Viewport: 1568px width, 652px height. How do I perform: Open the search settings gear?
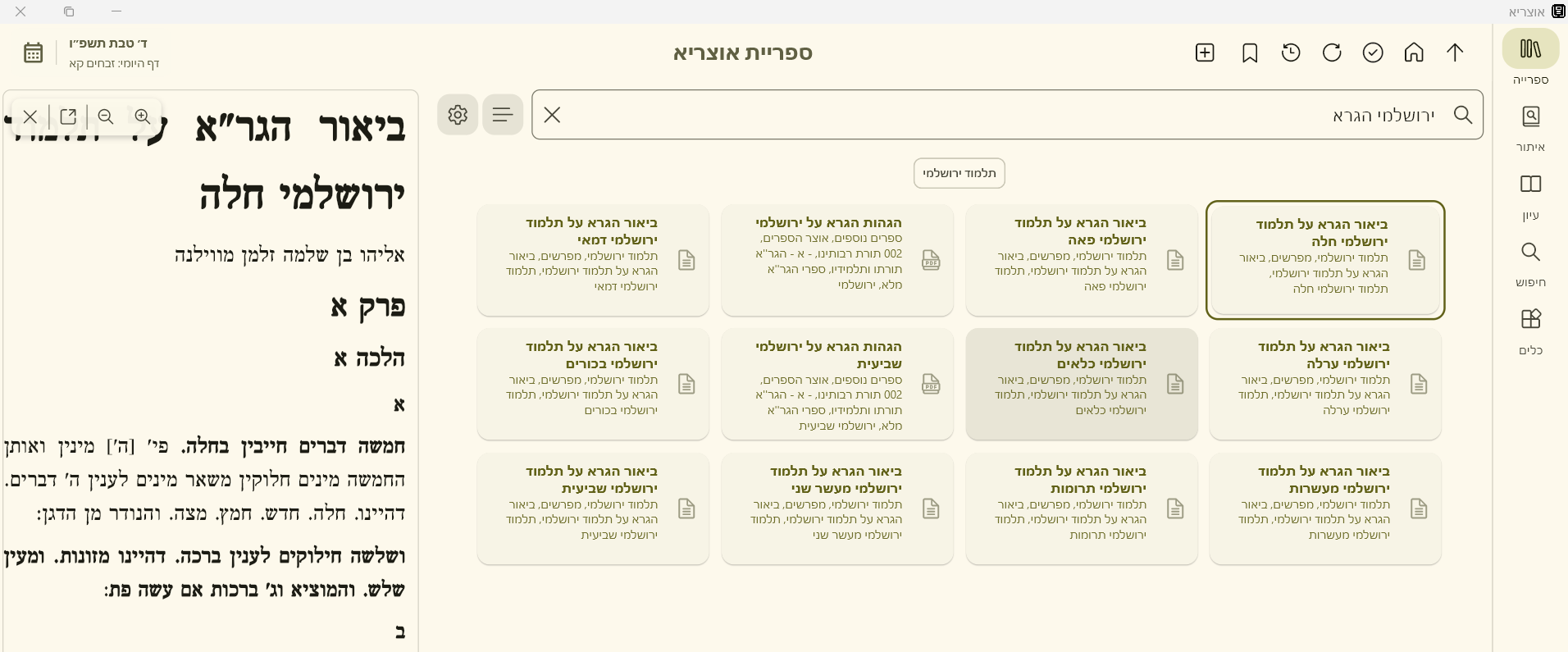(x=458, y=115)
